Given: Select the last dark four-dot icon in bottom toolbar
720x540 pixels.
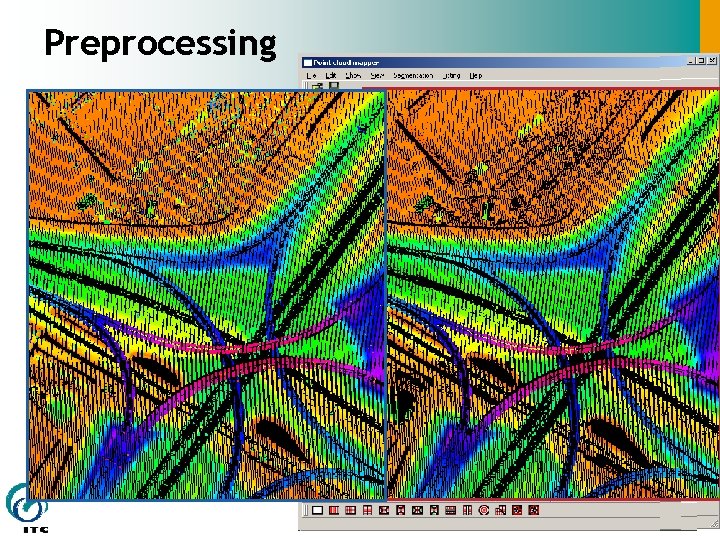Looking at the screenshot, I should pos(534,510).
